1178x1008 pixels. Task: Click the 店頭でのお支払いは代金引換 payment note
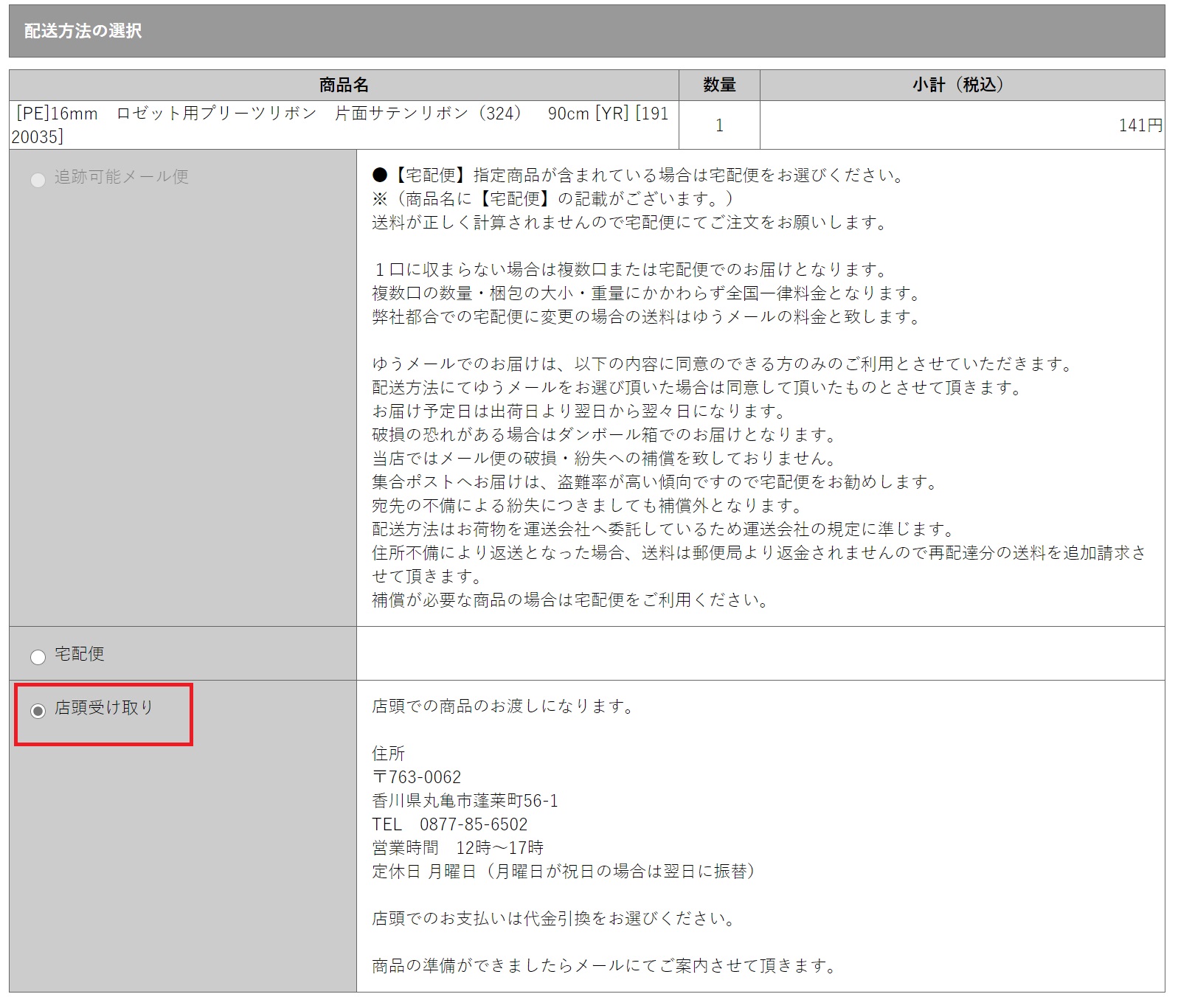click(555, 919)
